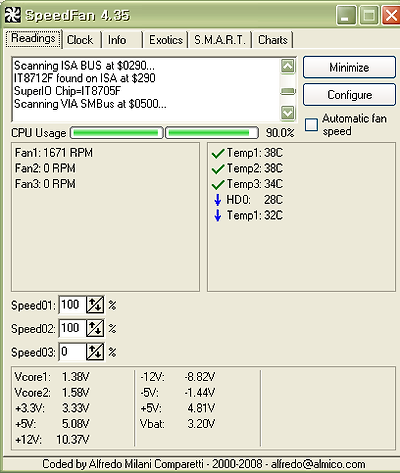Click the log scrollbar thumb
400x473 pixels.
[288, 91]
